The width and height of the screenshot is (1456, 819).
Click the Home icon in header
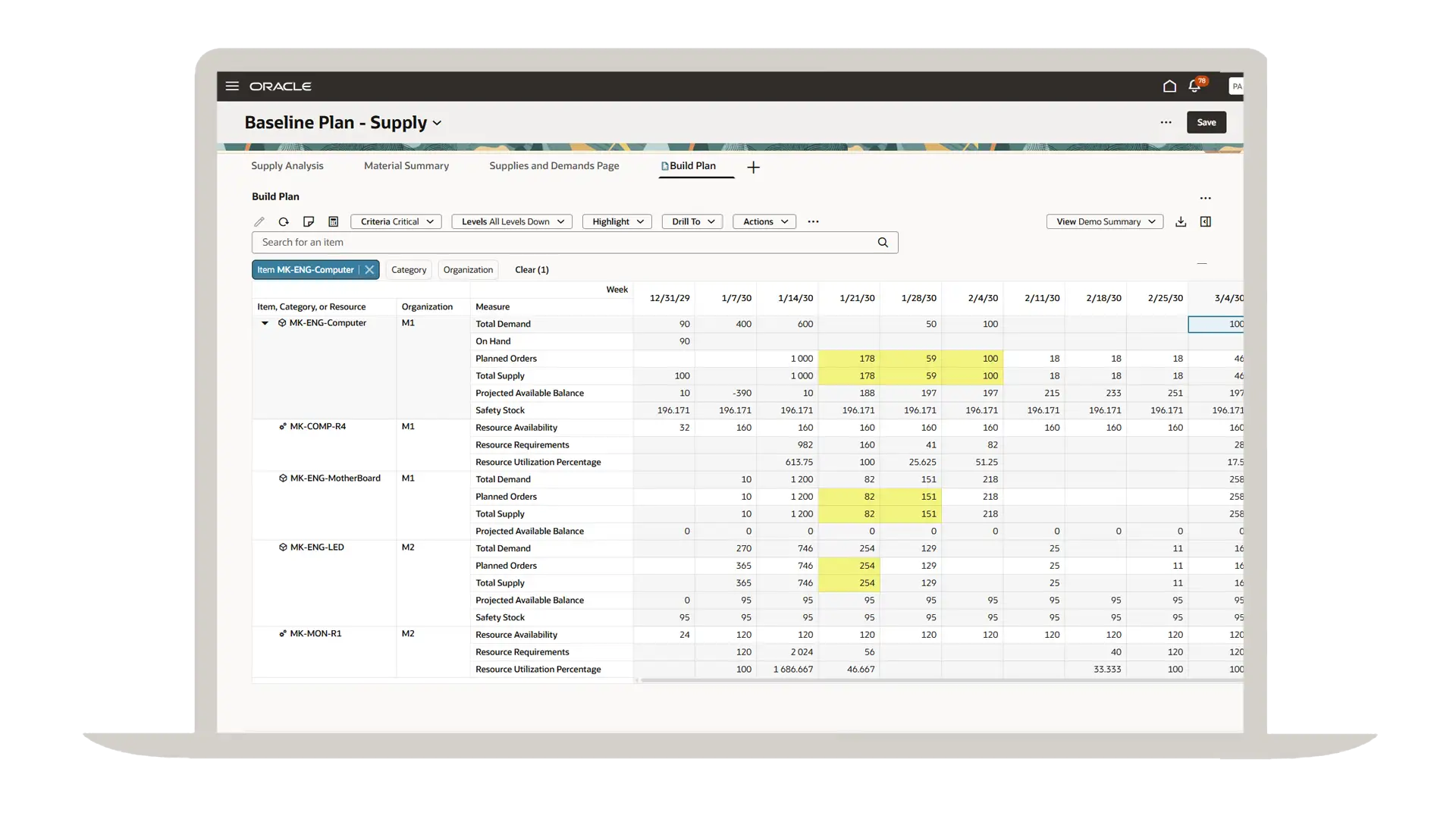(1169, 86)
